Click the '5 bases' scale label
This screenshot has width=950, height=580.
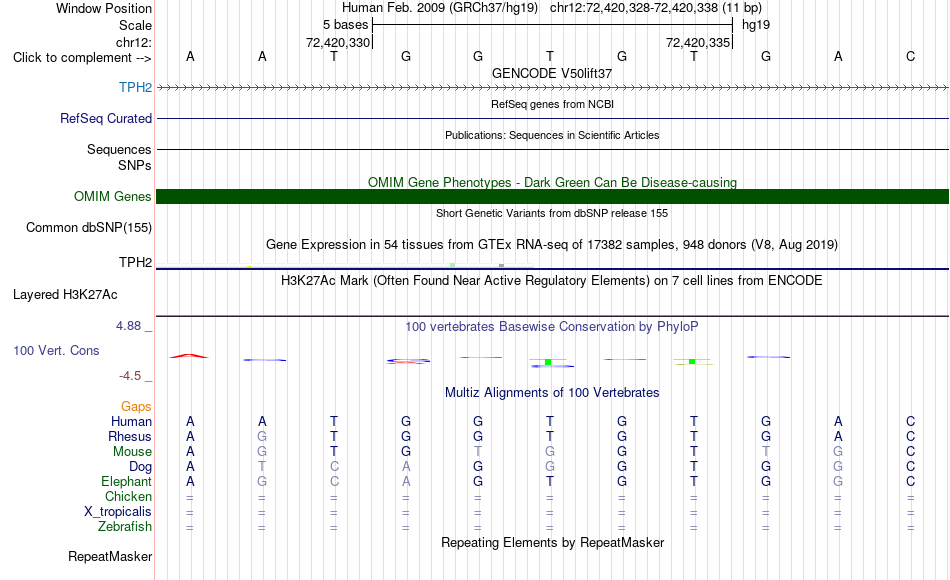[345, 25]
